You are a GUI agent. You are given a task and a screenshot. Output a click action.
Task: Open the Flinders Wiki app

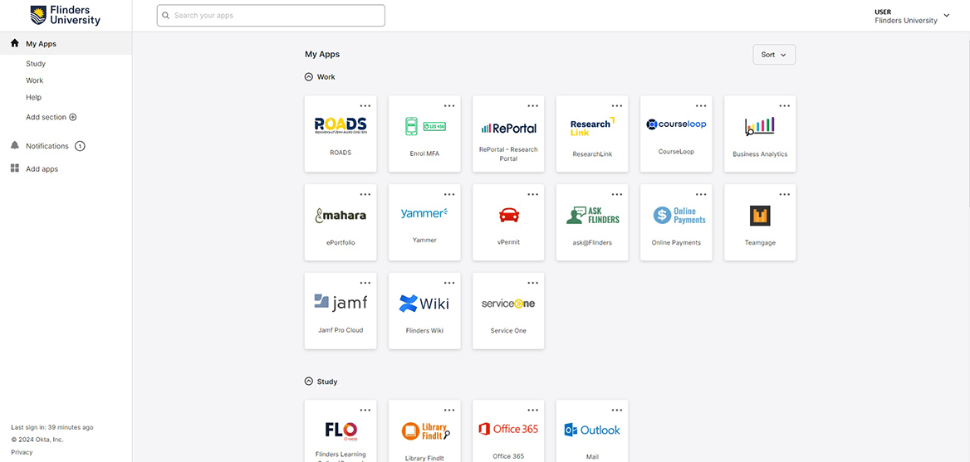click(424, 310)
